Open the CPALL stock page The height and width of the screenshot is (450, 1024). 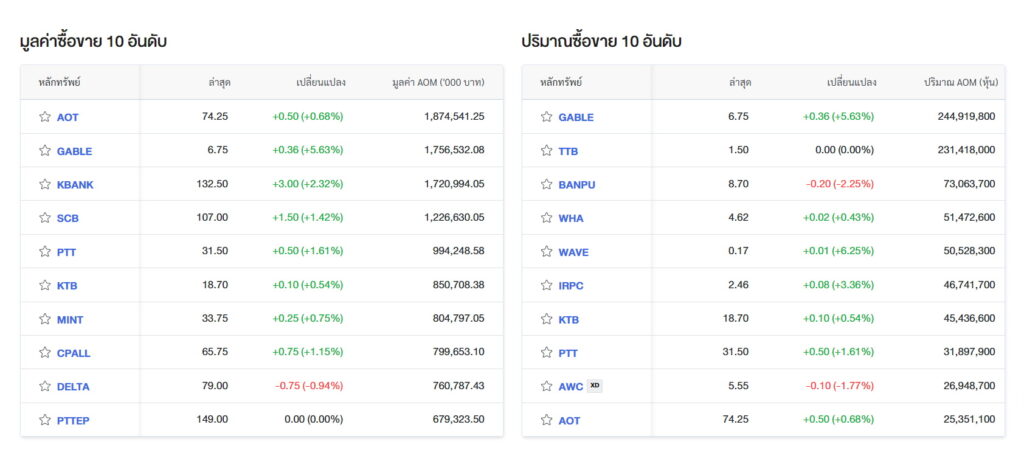coord(74,353)
